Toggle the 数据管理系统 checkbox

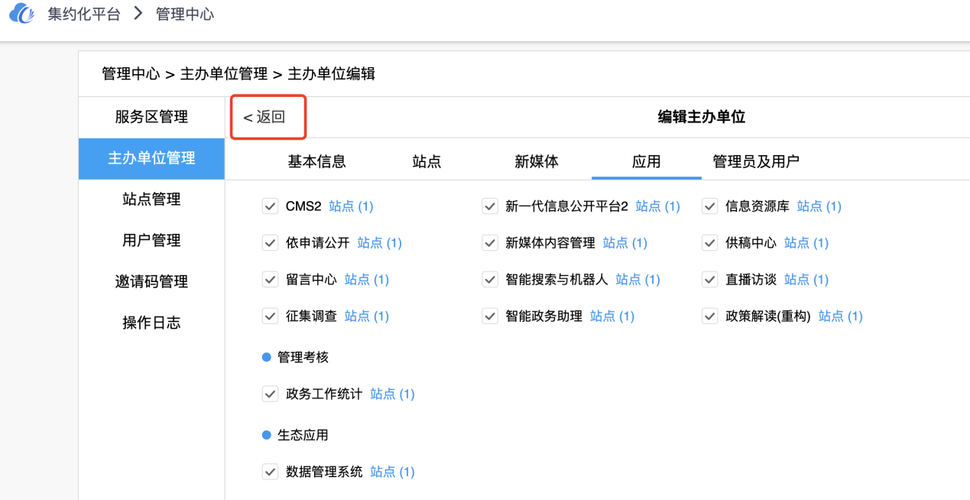(270, 472)
